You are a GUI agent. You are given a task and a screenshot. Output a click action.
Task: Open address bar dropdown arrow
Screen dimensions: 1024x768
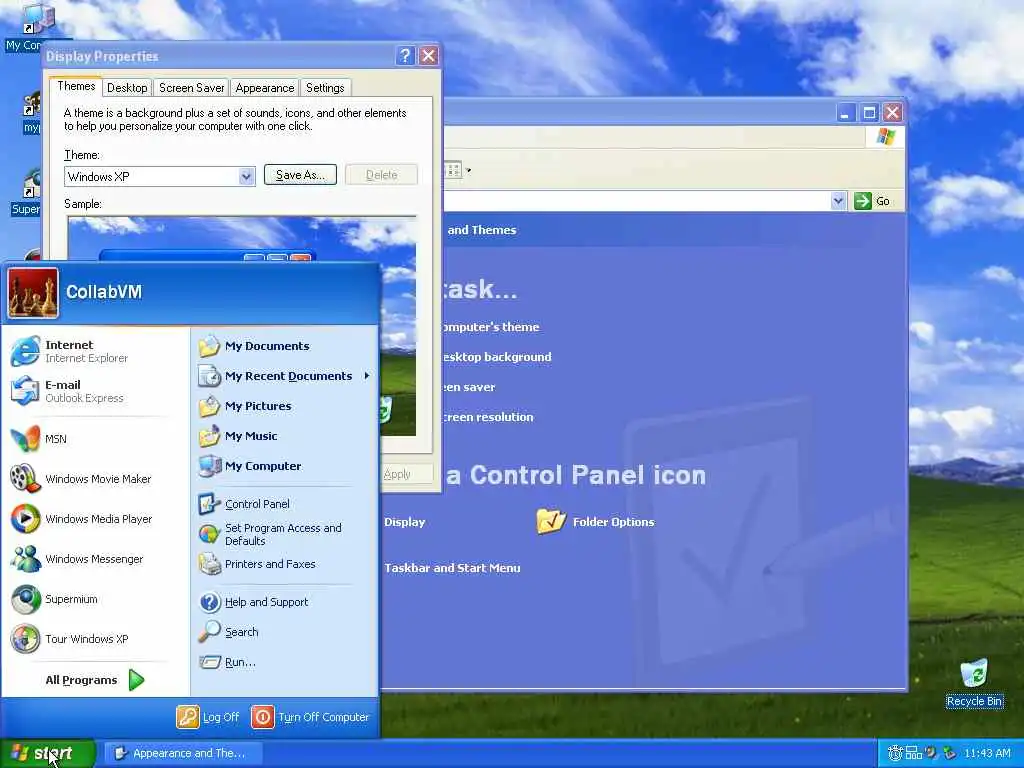point(839,201)
